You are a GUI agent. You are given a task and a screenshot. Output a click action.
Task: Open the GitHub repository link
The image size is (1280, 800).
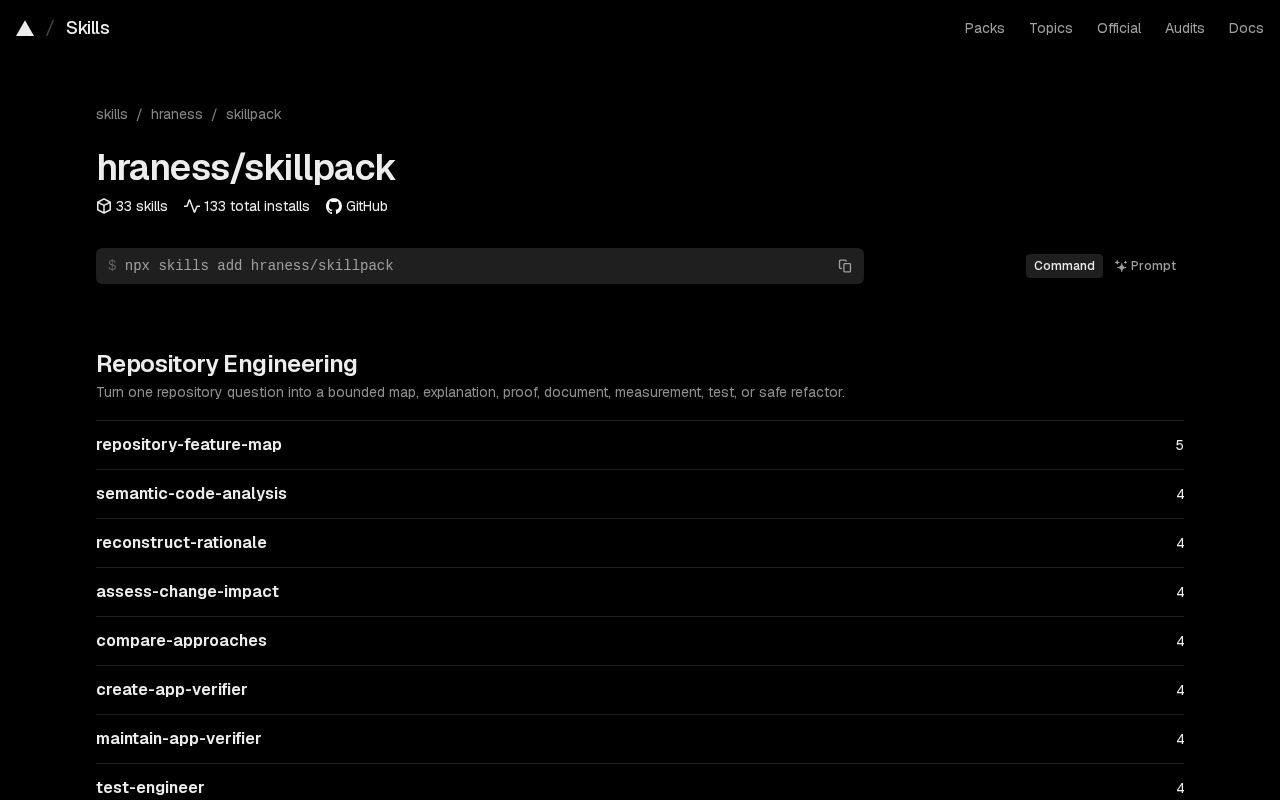357,206
